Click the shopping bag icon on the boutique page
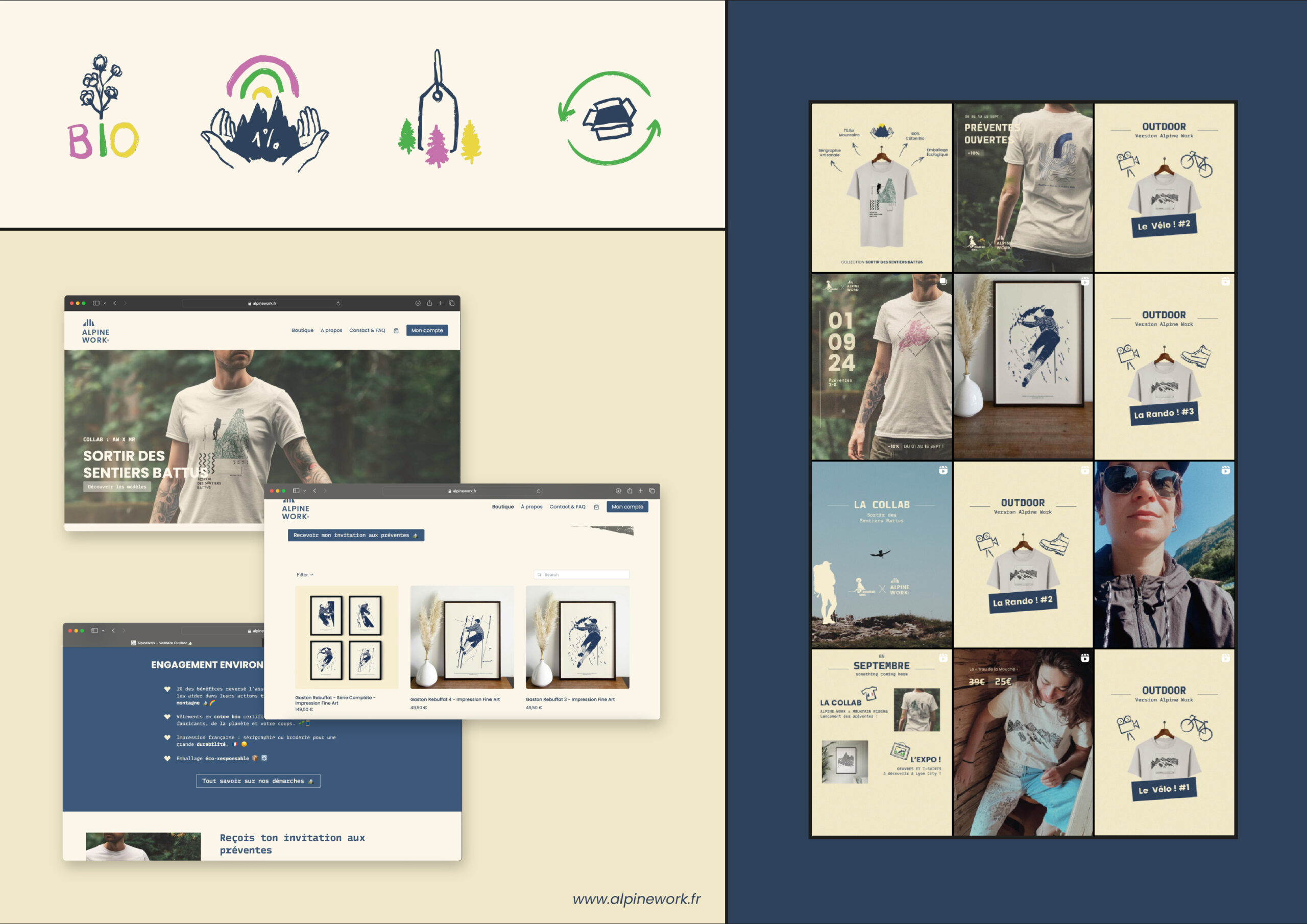The width and height of the screenshot is (1307, 924). pyautogui.click(x=596, y=507)
